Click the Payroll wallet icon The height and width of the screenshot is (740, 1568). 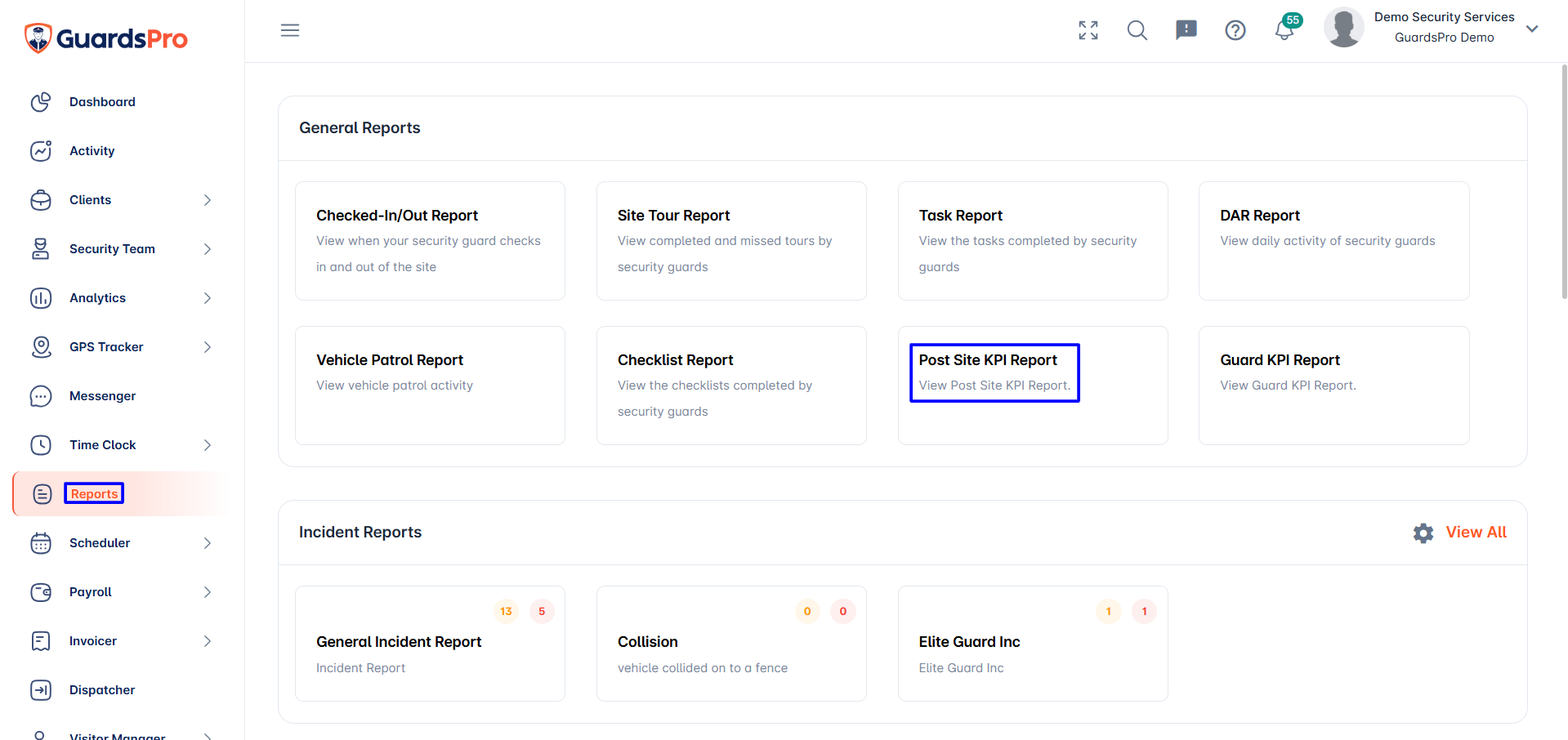(x=41, y=592)
